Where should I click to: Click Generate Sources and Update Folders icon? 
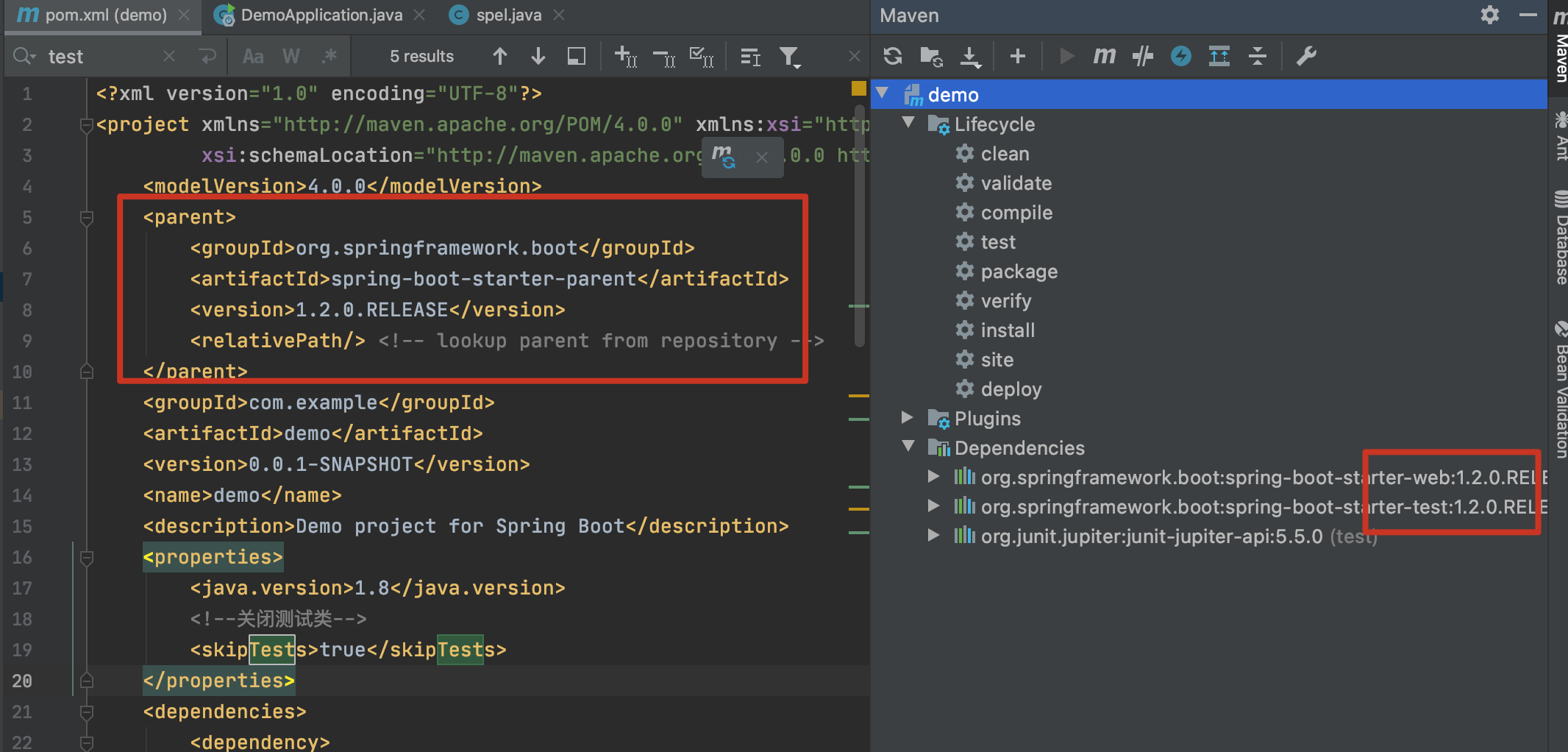coord(931,56)
